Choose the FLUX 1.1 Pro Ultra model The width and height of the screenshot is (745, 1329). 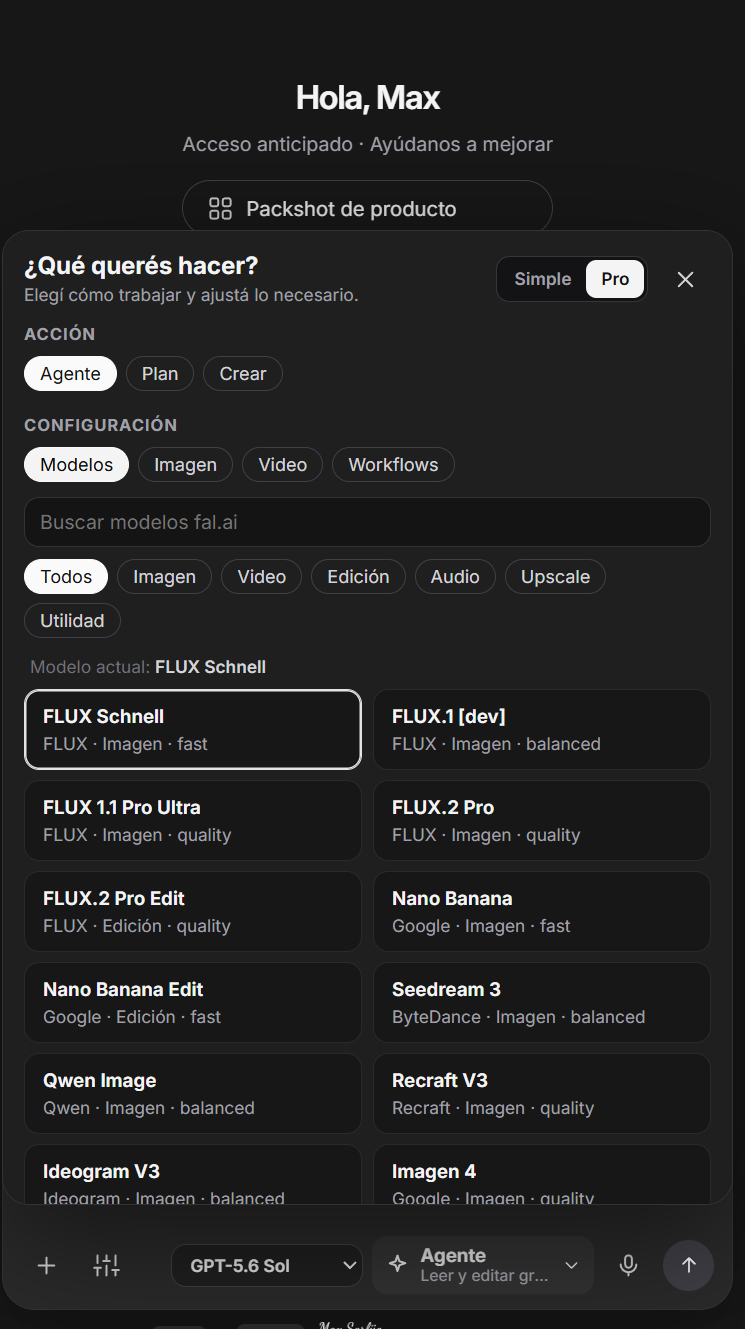click(193, 821)
